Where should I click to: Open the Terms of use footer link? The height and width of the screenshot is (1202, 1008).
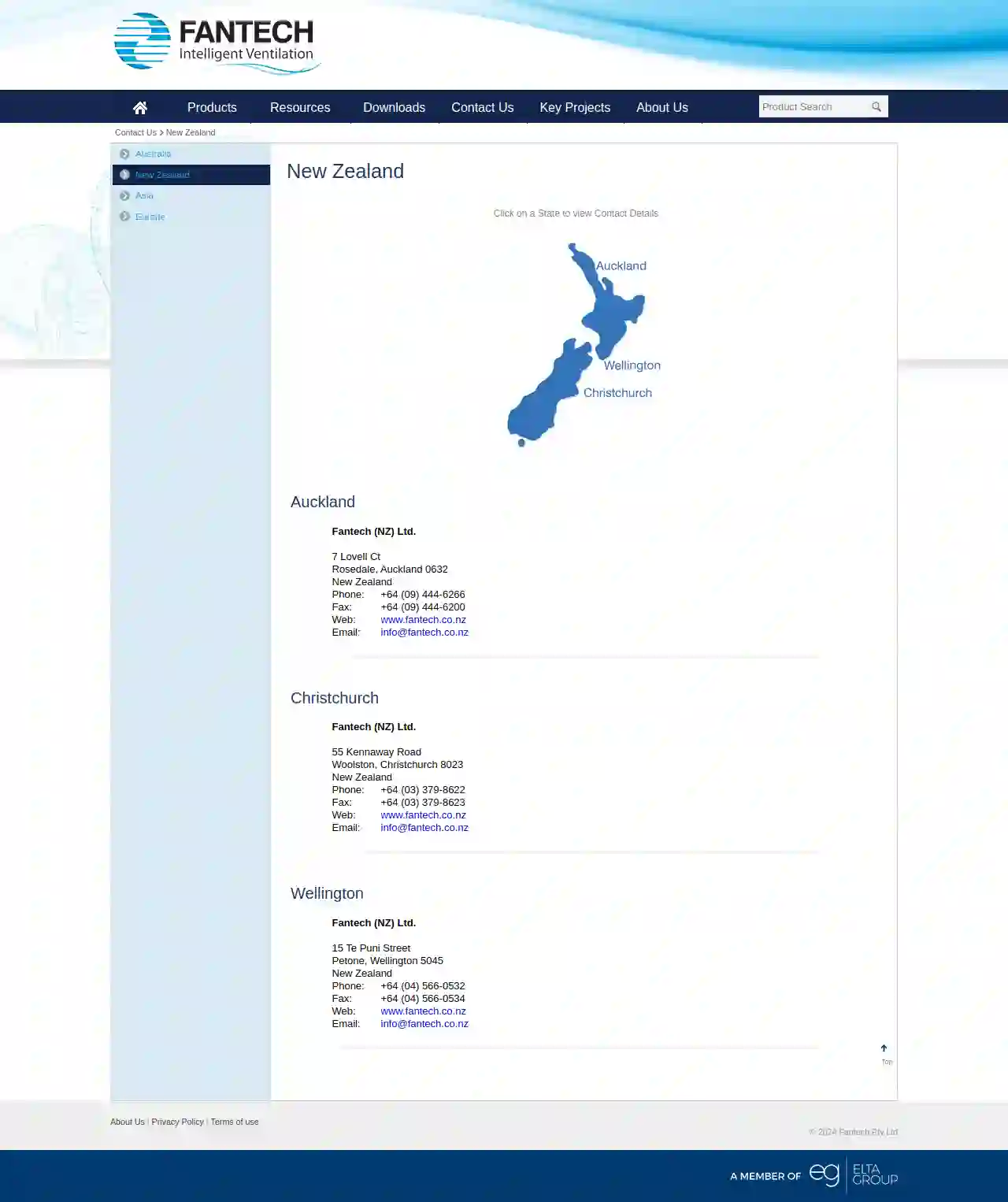(x=235, y=1122)
